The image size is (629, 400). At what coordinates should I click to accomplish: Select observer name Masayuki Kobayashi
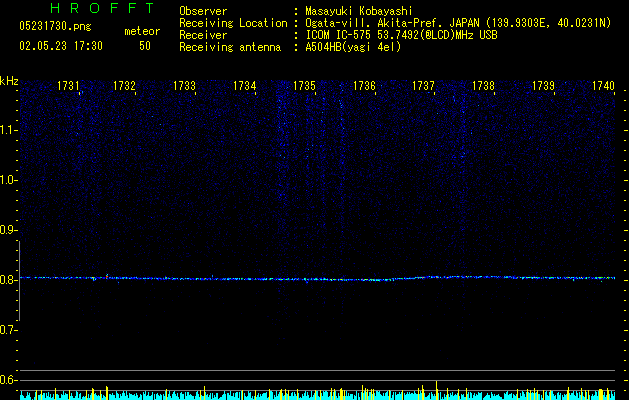(x=359, y=11)
